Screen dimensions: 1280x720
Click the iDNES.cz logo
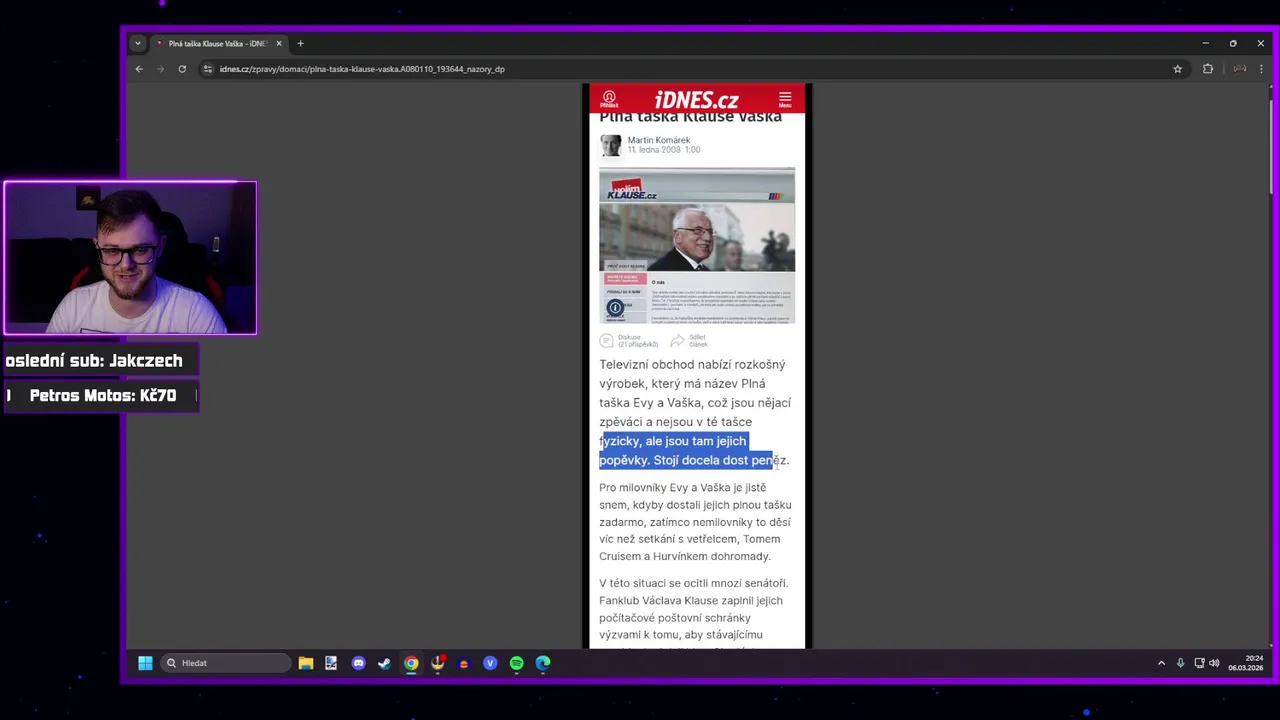click(x=696, y=100)
